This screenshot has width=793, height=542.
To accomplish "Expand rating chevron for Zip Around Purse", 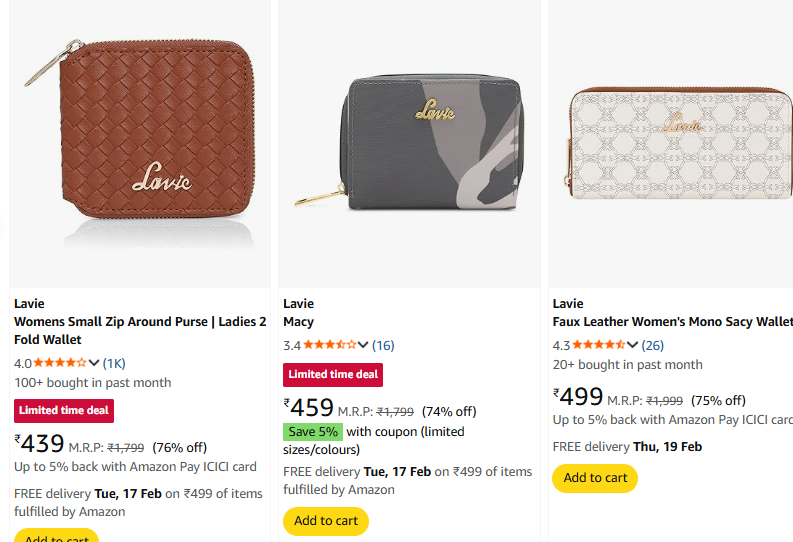I will coord(94,363).
